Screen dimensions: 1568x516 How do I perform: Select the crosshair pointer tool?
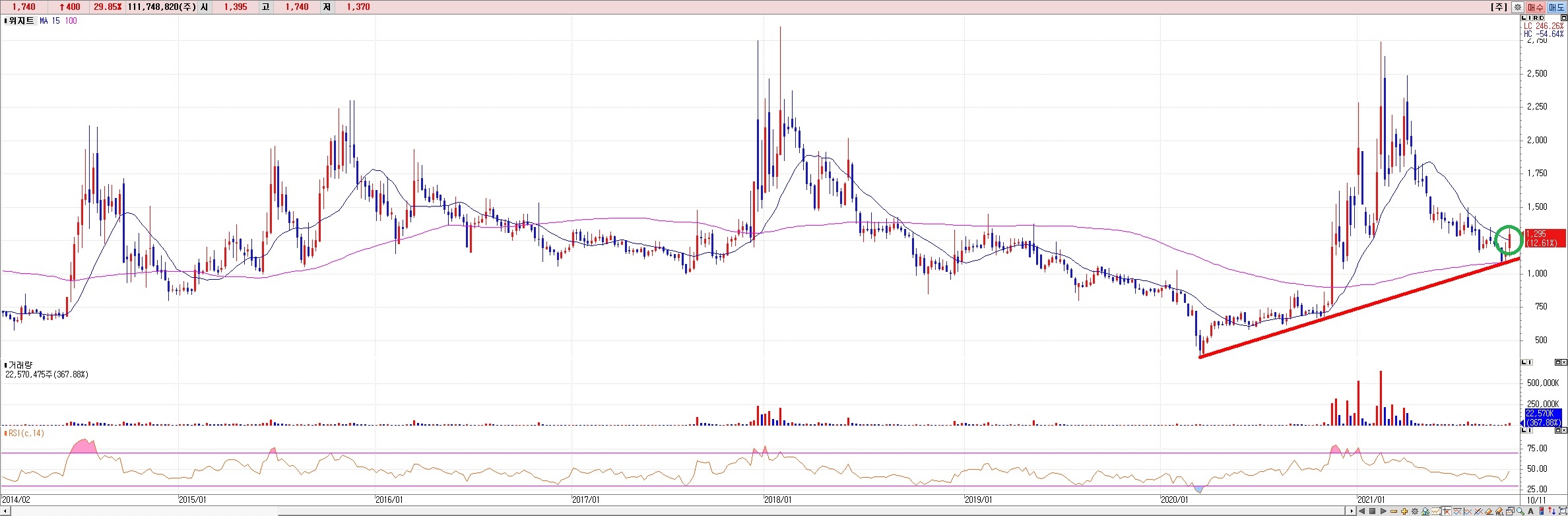pyautogui.click(x=1447, y=511)
